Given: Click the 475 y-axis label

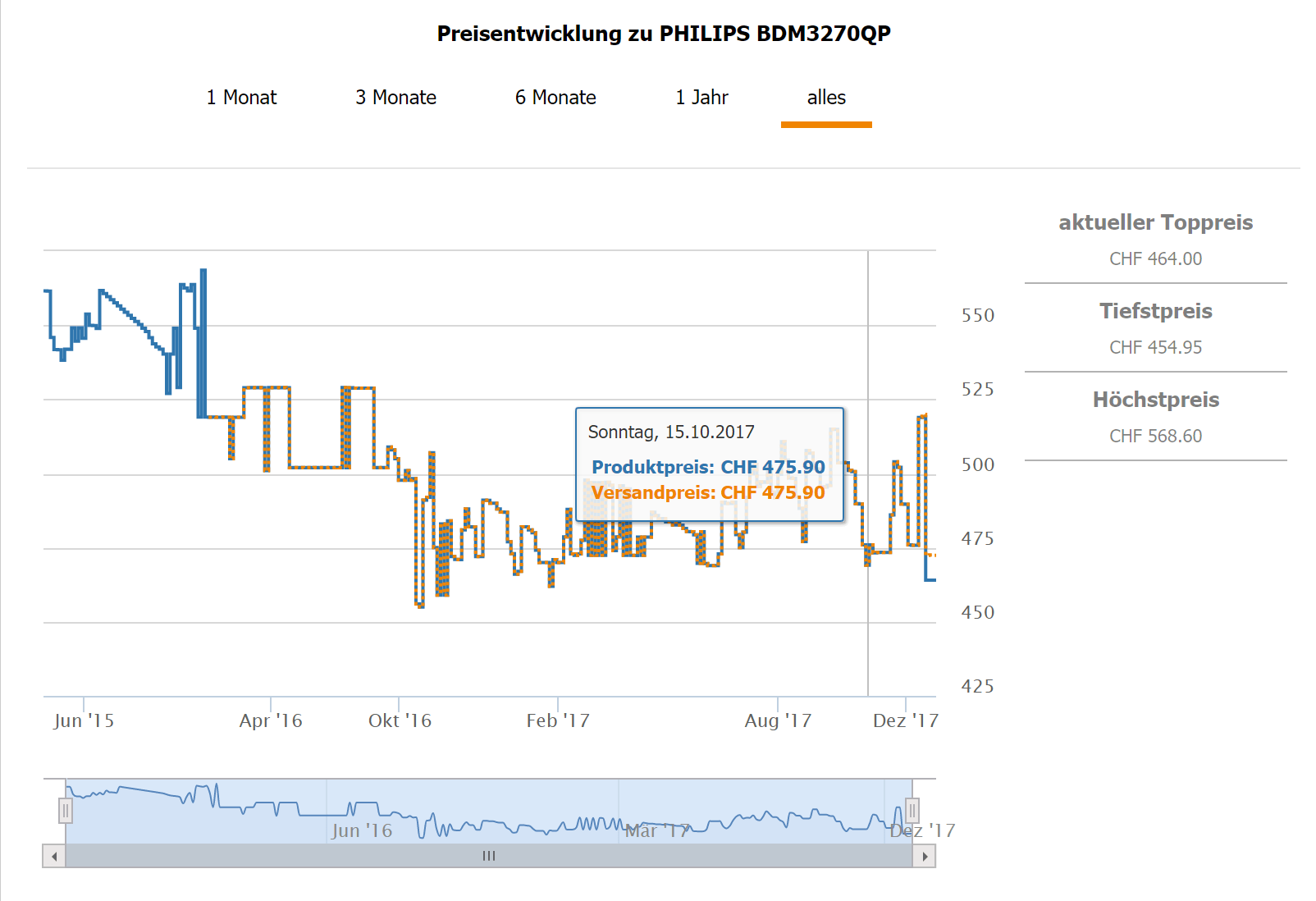Looking at the screenshot, I should tap(978, 539).
